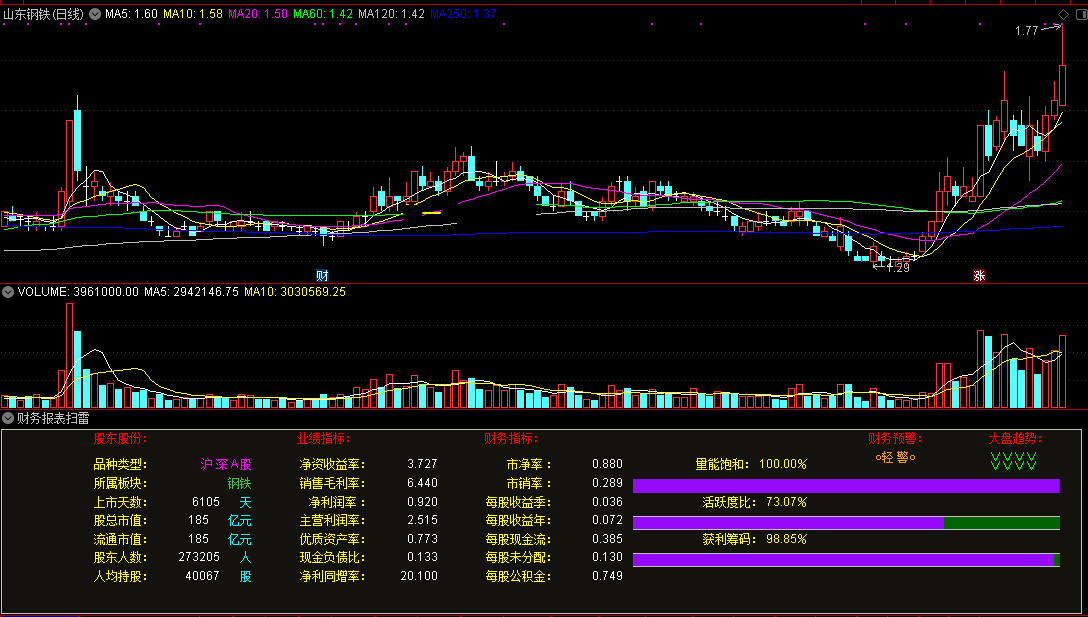Click the 量能饱和: 100.00% label
This screenshot has height=617, width=1088.
[751, 464]
